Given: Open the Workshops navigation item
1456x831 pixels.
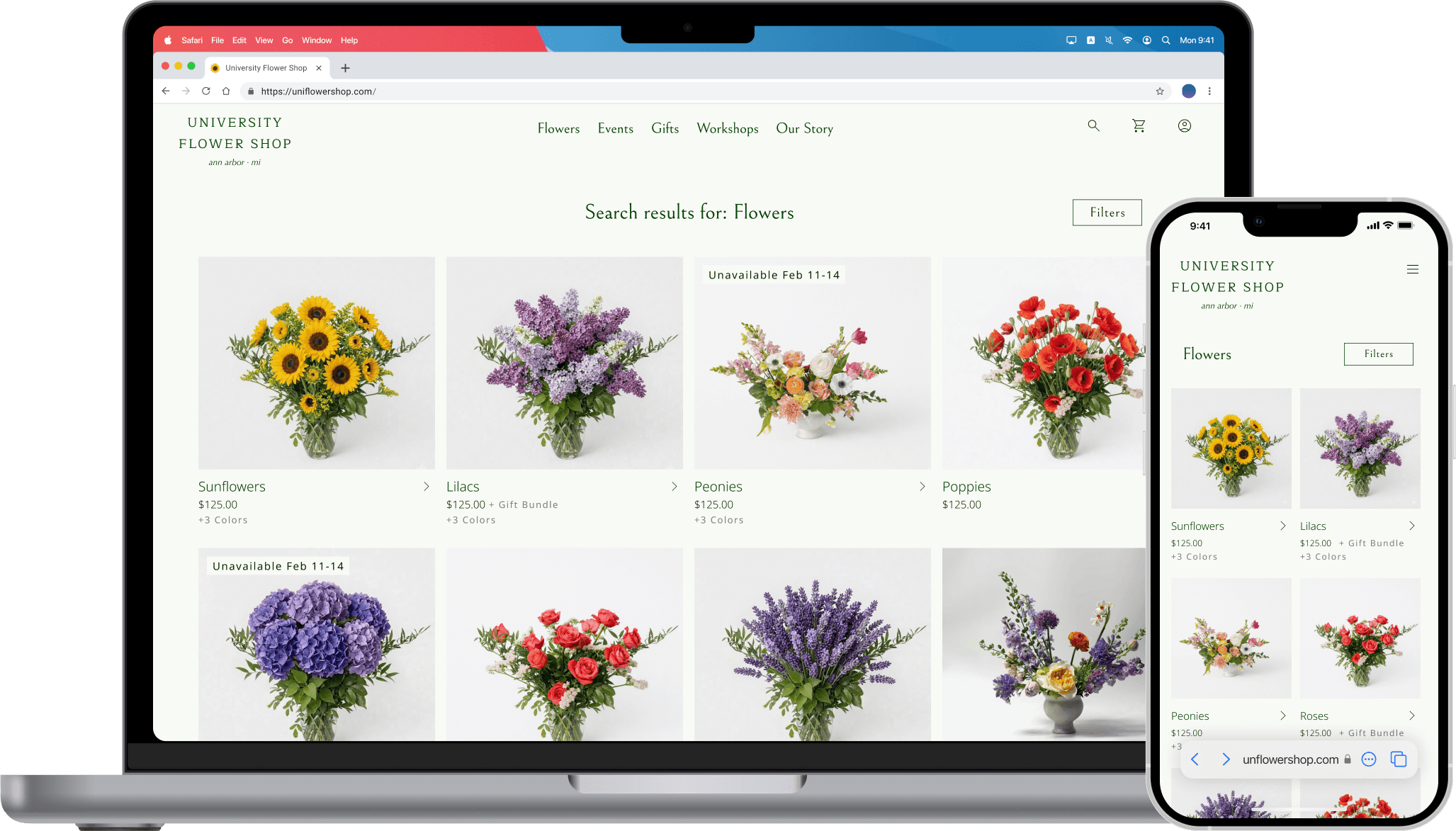Looking at the screenshot, I should tap(727, 128).
